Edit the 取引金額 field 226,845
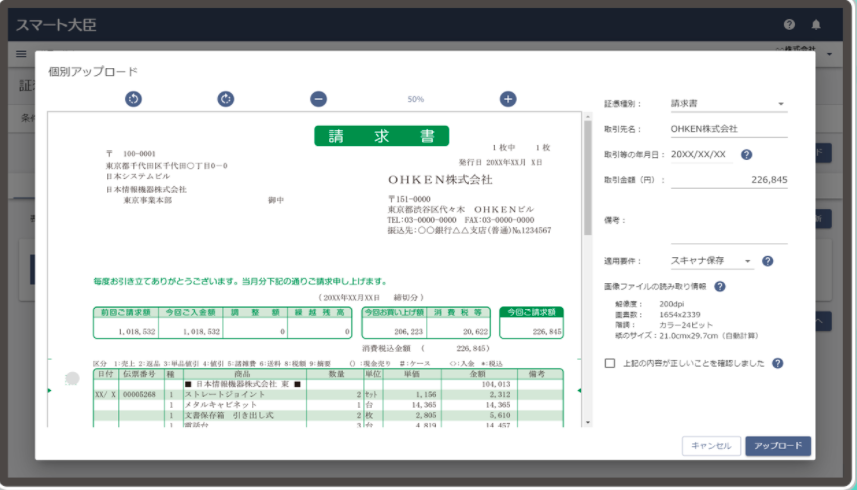Image resolution: width=857 pixels, height=490 pixels. [729, 180]
